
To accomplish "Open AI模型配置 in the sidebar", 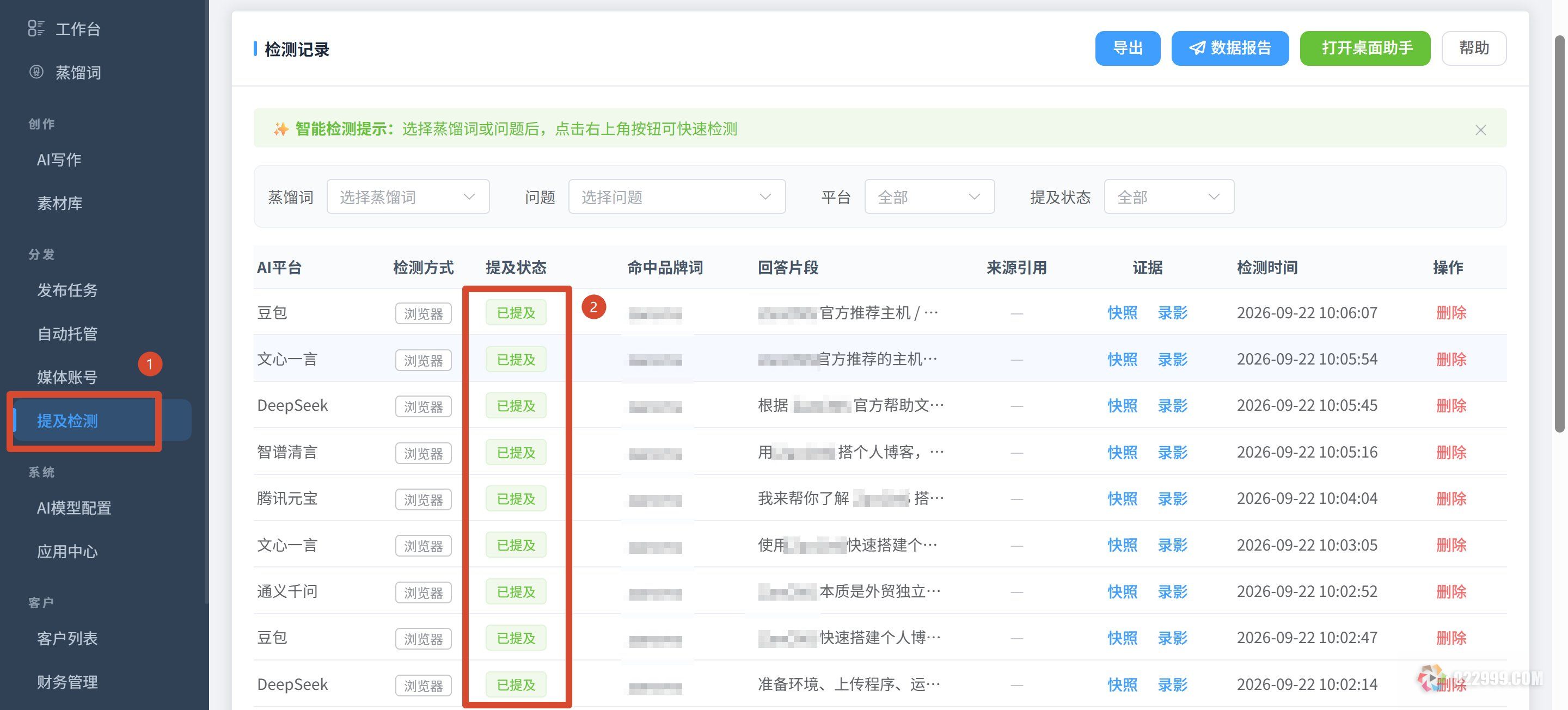I will click(73, 508).
